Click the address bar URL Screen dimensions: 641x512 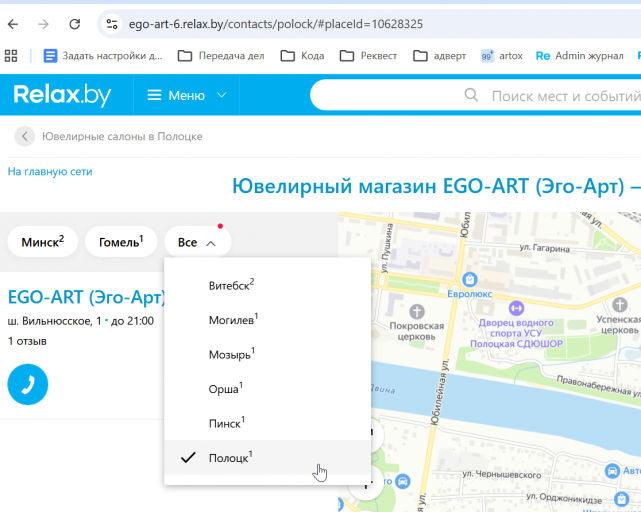pyautogui.click(x=276, y=24)
